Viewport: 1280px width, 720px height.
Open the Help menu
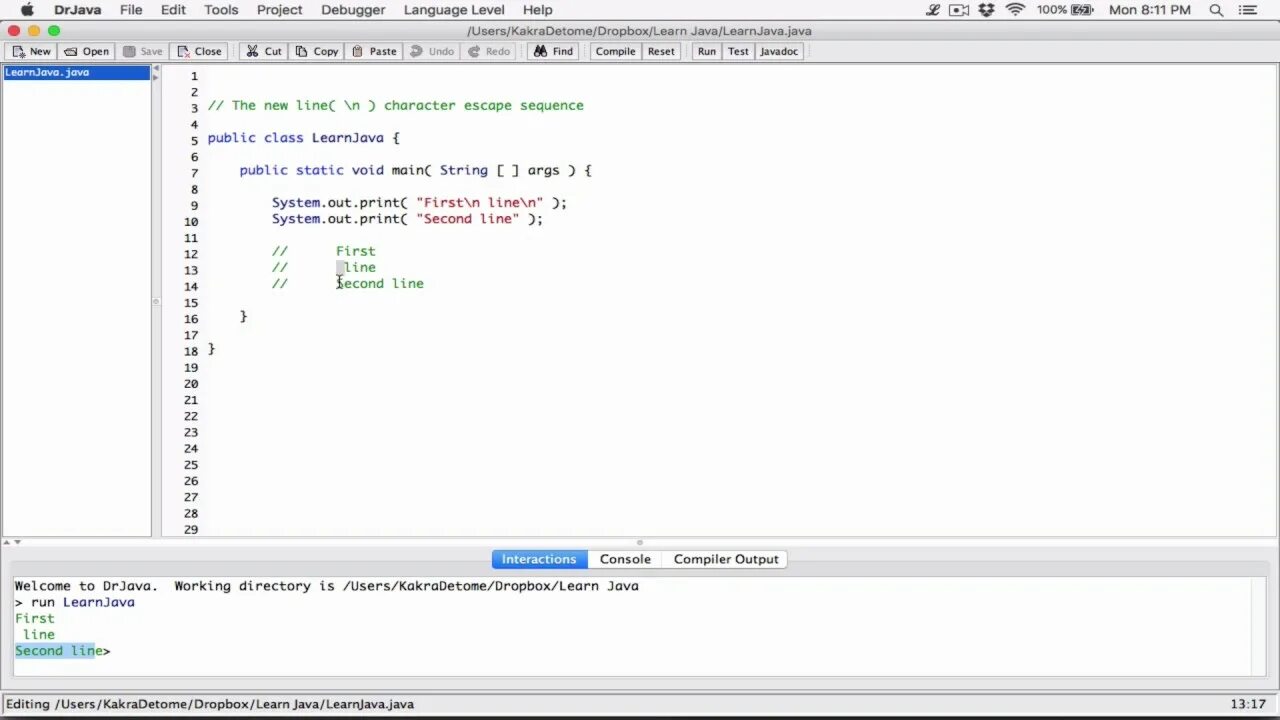pos(537,10)
